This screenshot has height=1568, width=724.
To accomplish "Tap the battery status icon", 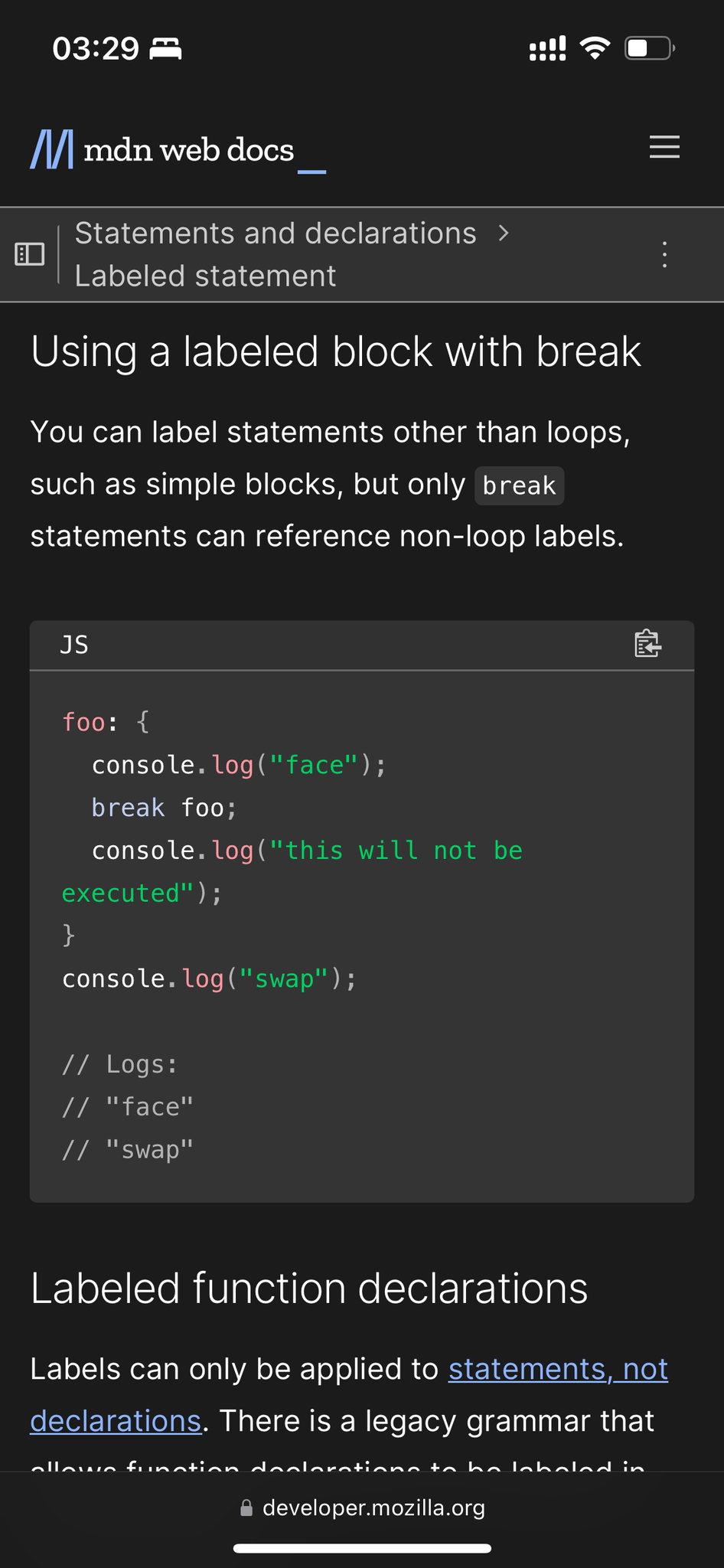I will click(x=649, y=48).
